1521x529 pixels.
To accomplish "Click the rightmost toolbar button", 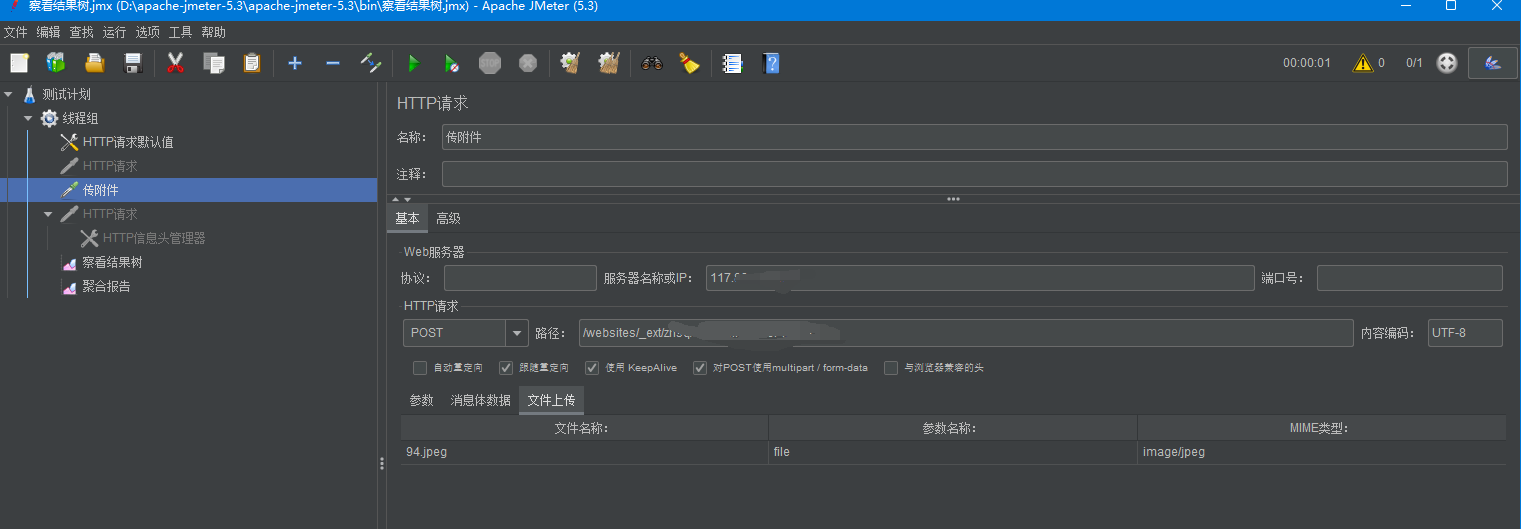I will pos(1493,63).
